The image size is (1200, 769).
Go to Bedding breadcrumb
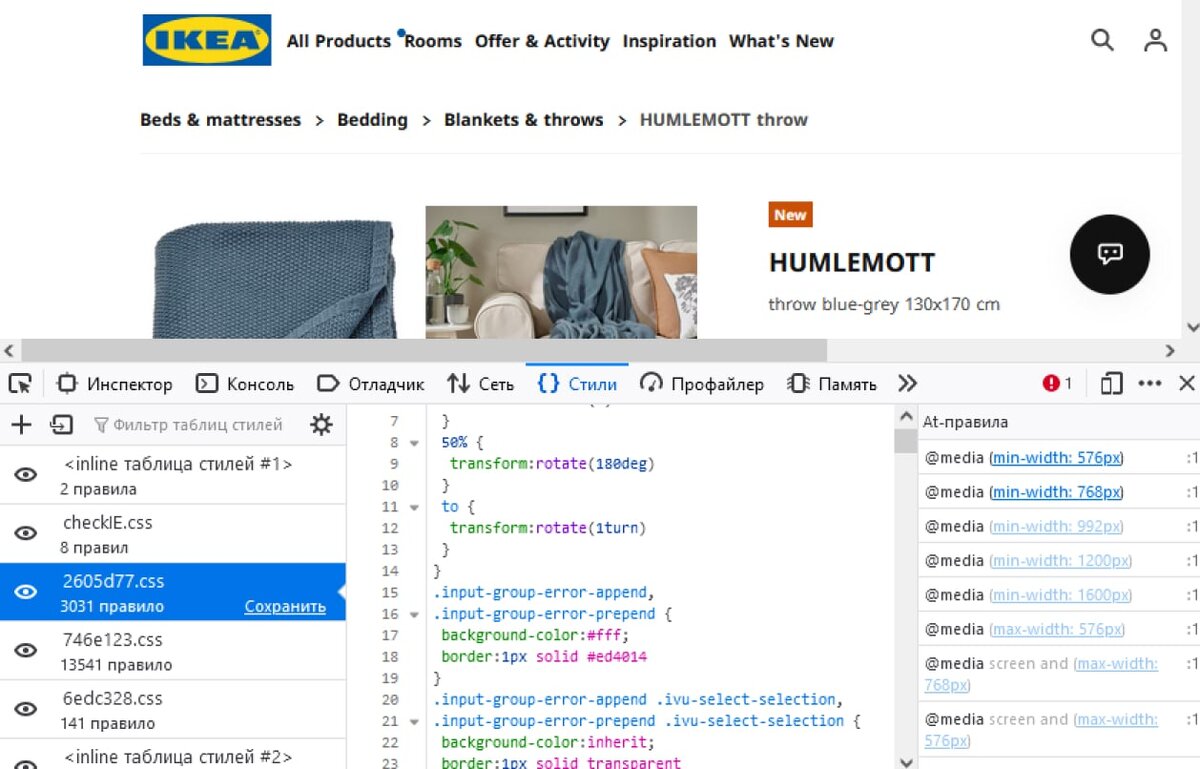(372, 120)
